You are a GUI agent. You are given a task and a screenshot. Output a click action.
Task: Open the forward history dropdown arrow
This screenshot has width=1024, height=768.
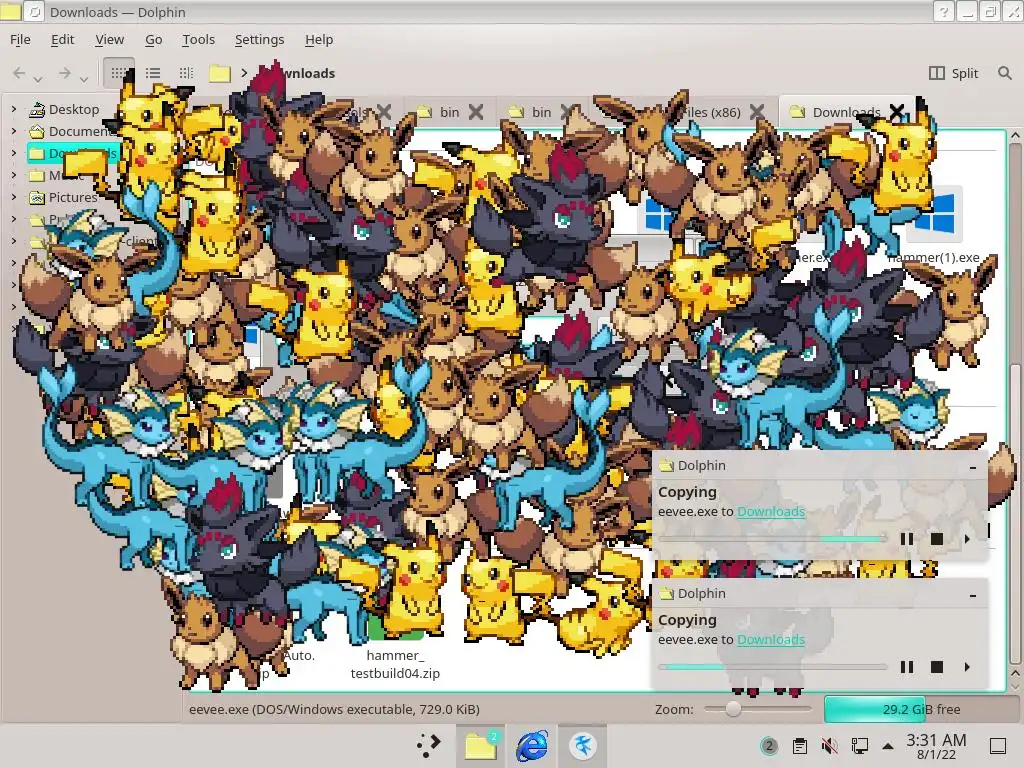tap(84, 79)
